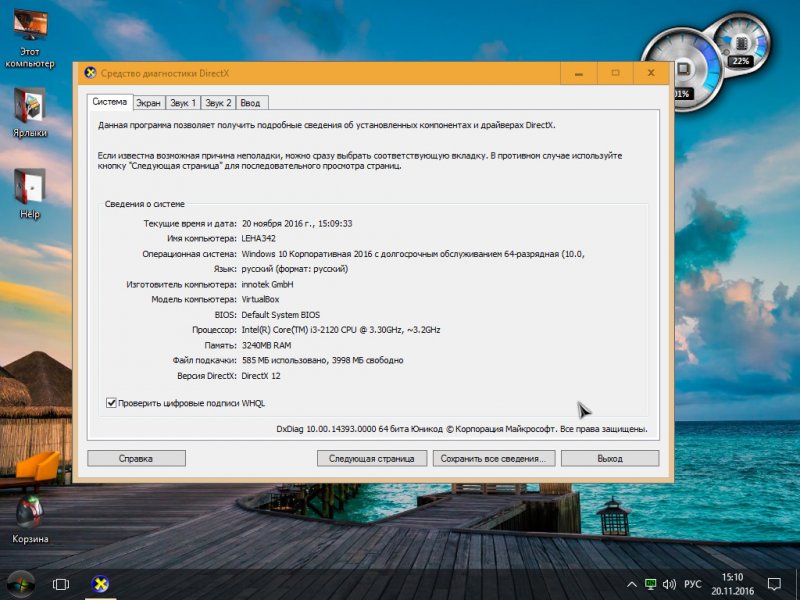Click the processor value Intel(R) Core(TM) i3-2120

click(341, 330)
